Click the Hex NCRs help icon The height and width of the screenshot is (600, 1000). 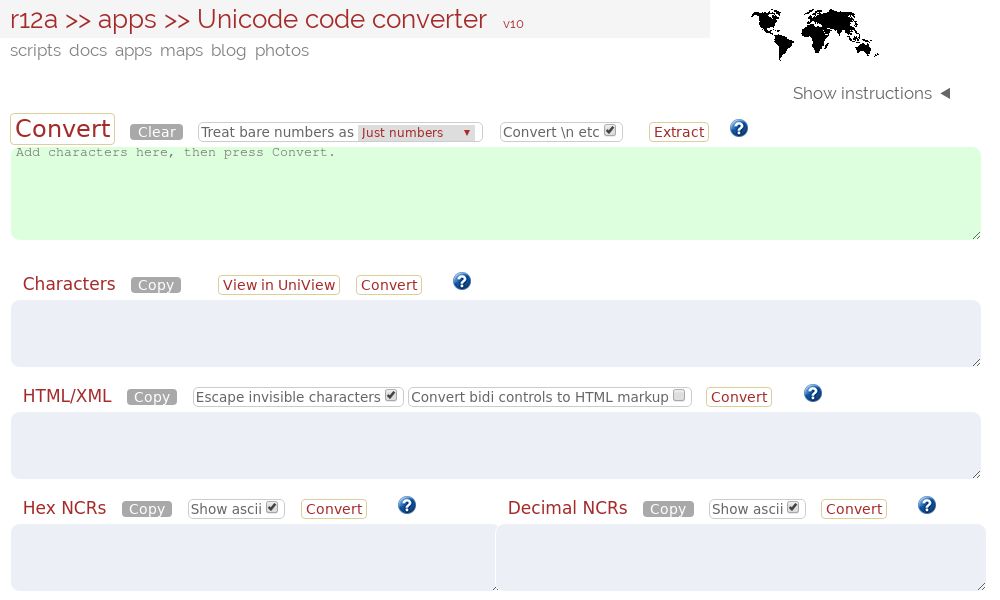pyautogui.click(x=407, y=506)
